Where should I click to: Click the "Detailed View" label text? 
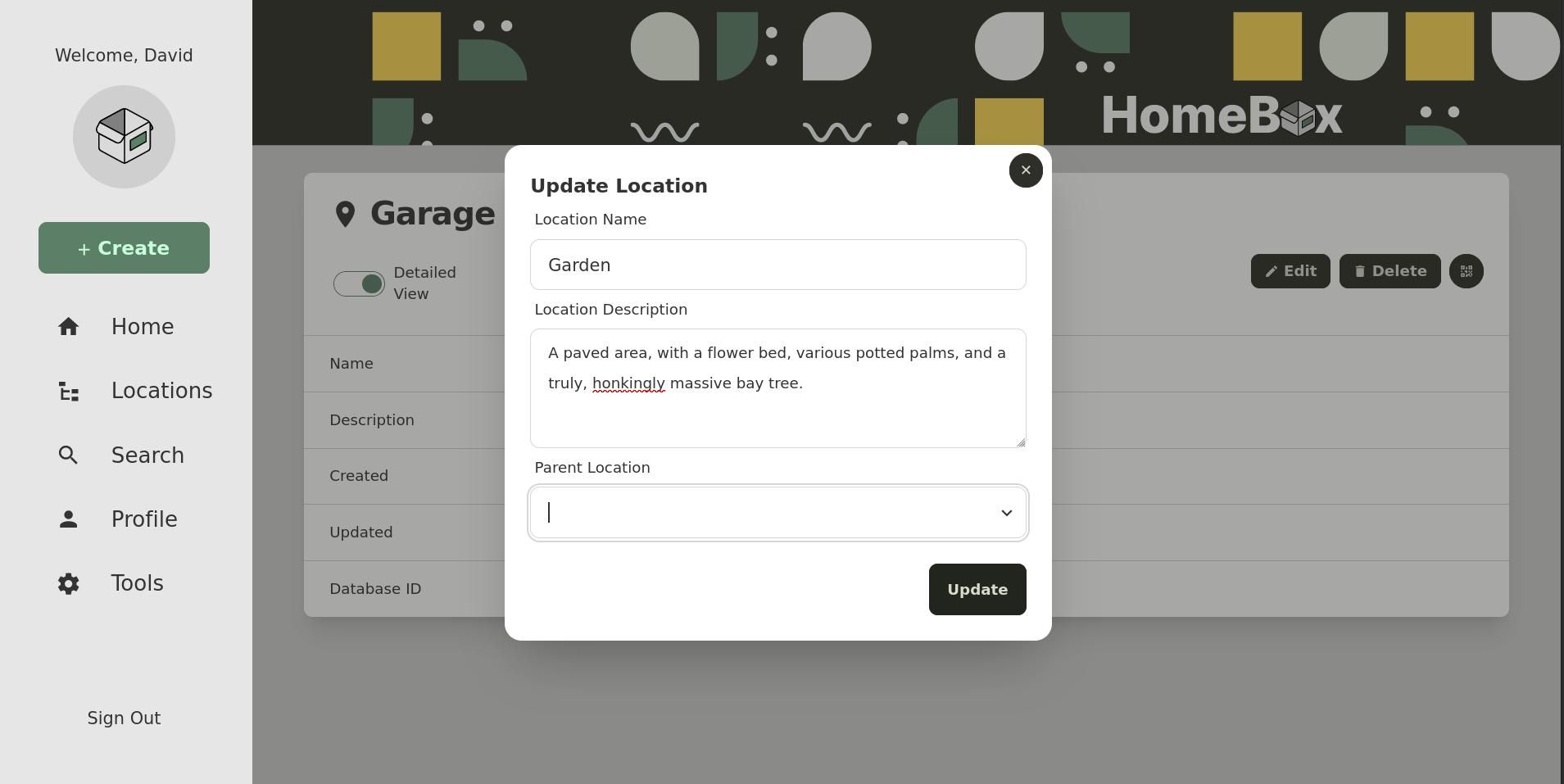pyautogui.click(x=424, y=283)
